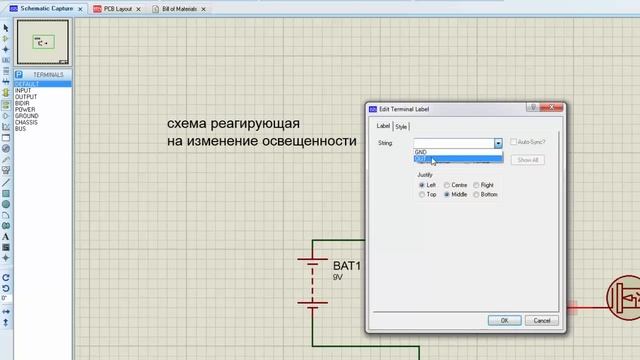This screenshot has height=360, width=640.
Task: Select the Buses Mode tool
Action: (x=6, y=81)
